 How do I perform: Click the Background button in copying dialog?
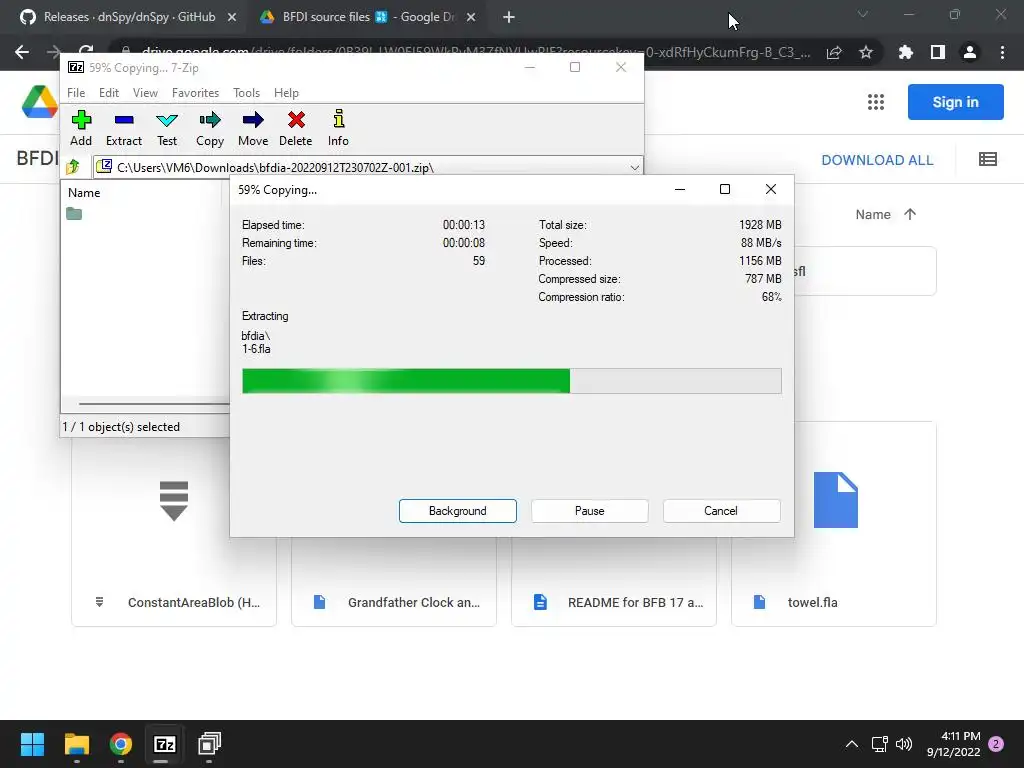[458, 511]
